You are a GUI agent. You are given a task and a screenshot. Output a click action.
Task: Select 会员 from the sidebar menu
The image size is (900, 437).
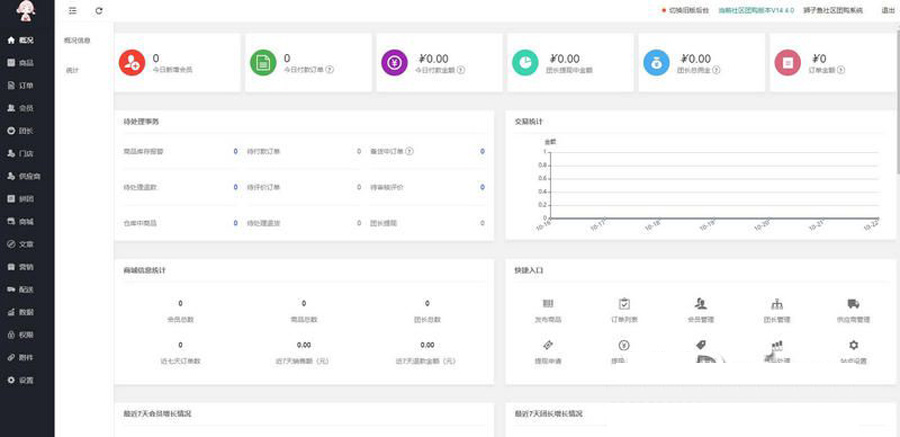pos(20,108)
